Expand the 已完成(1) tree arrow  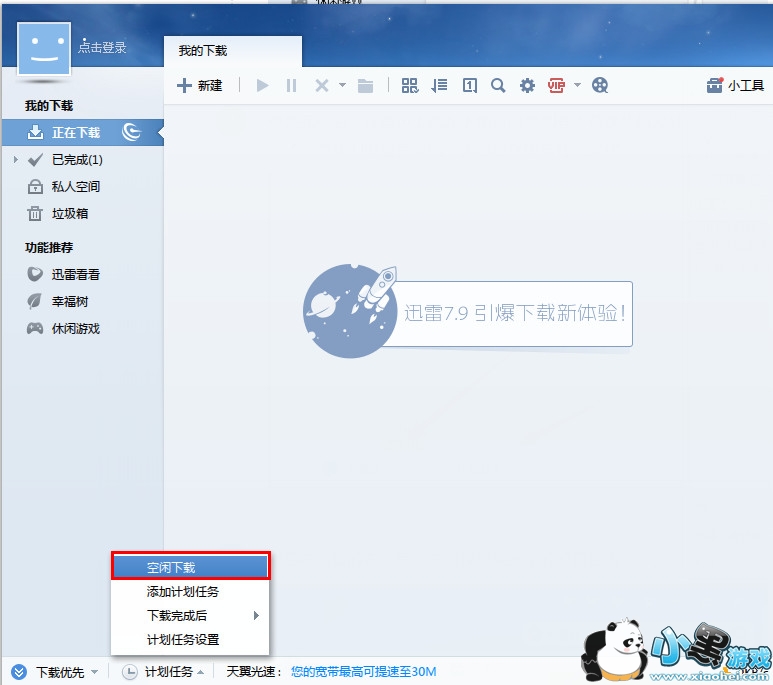click(16, 159)
